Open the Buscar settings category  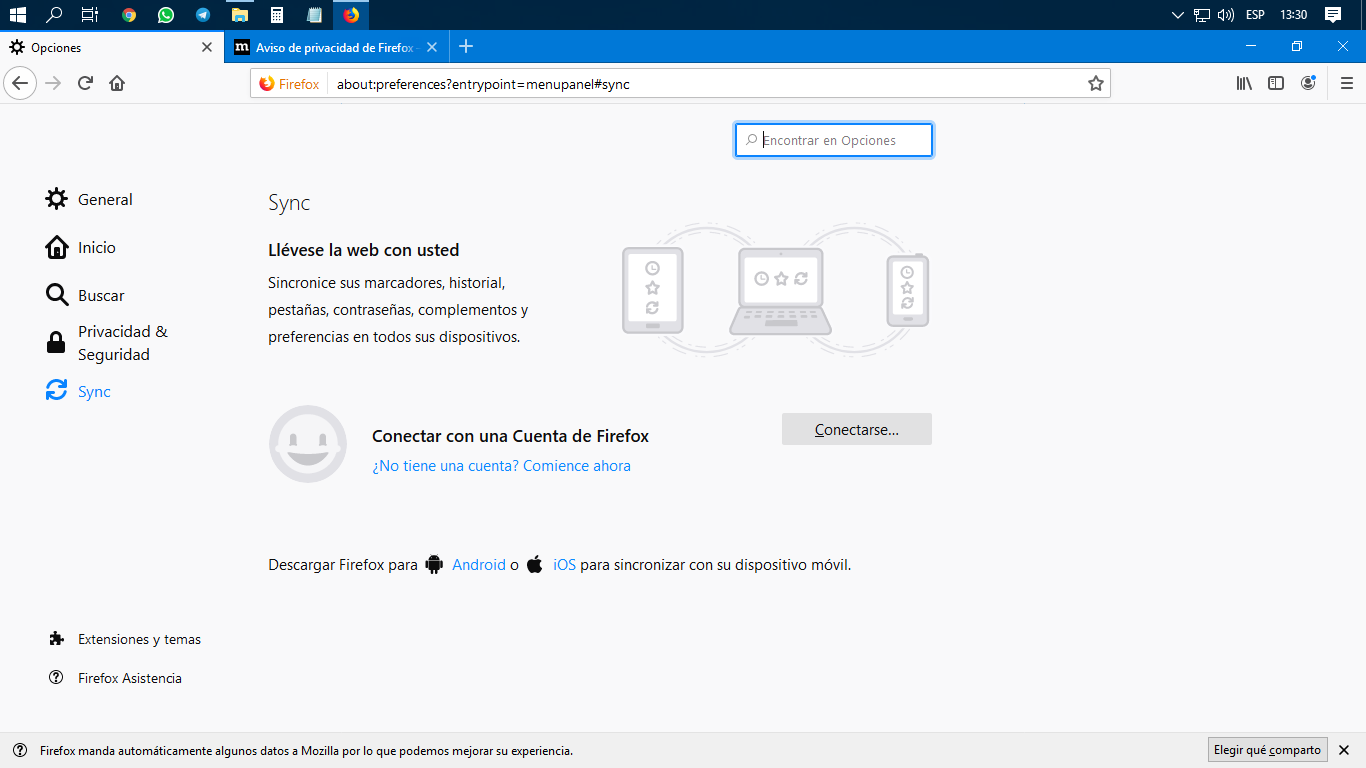(x=100, y=296)
